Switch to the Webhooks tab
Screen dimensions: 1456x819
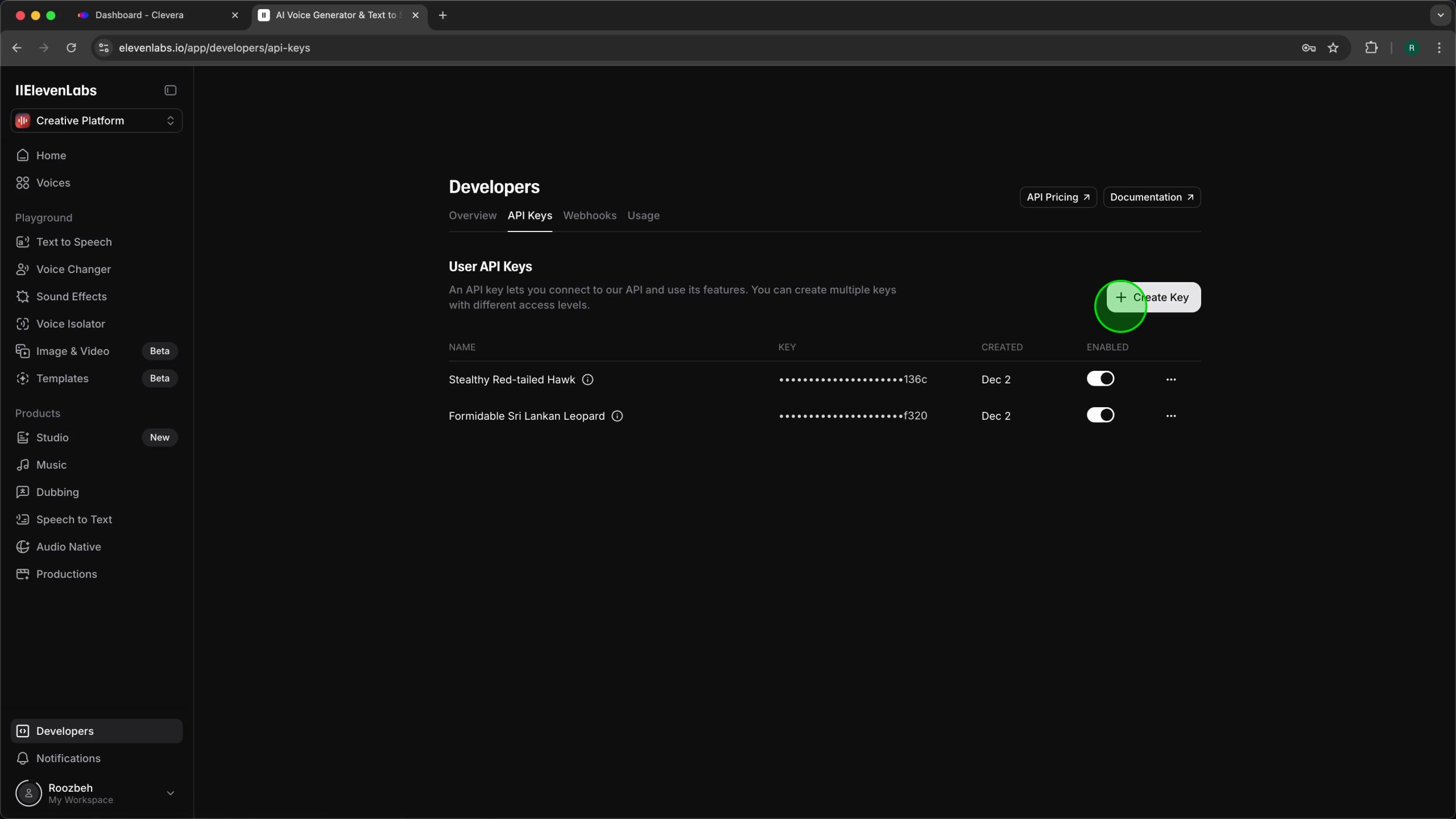coord(589,216)
